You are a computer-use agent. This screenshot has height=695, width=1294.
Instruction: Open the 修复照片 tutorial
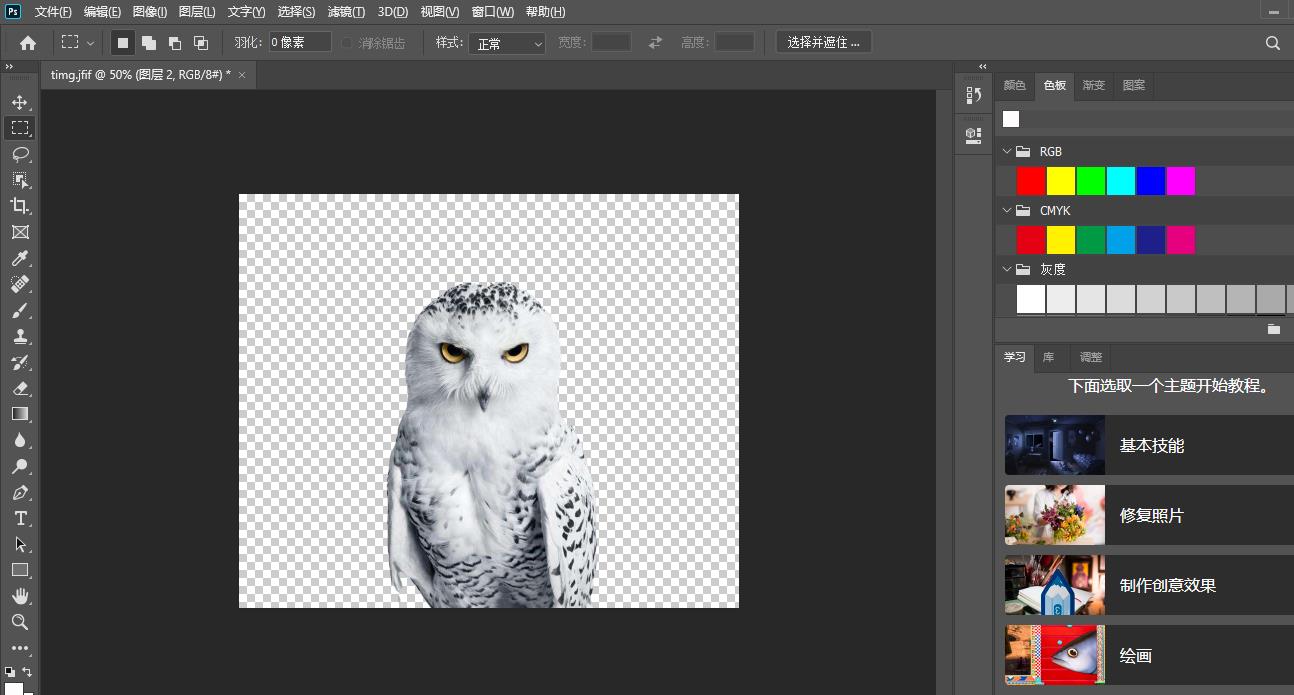tap(1149, 516)
